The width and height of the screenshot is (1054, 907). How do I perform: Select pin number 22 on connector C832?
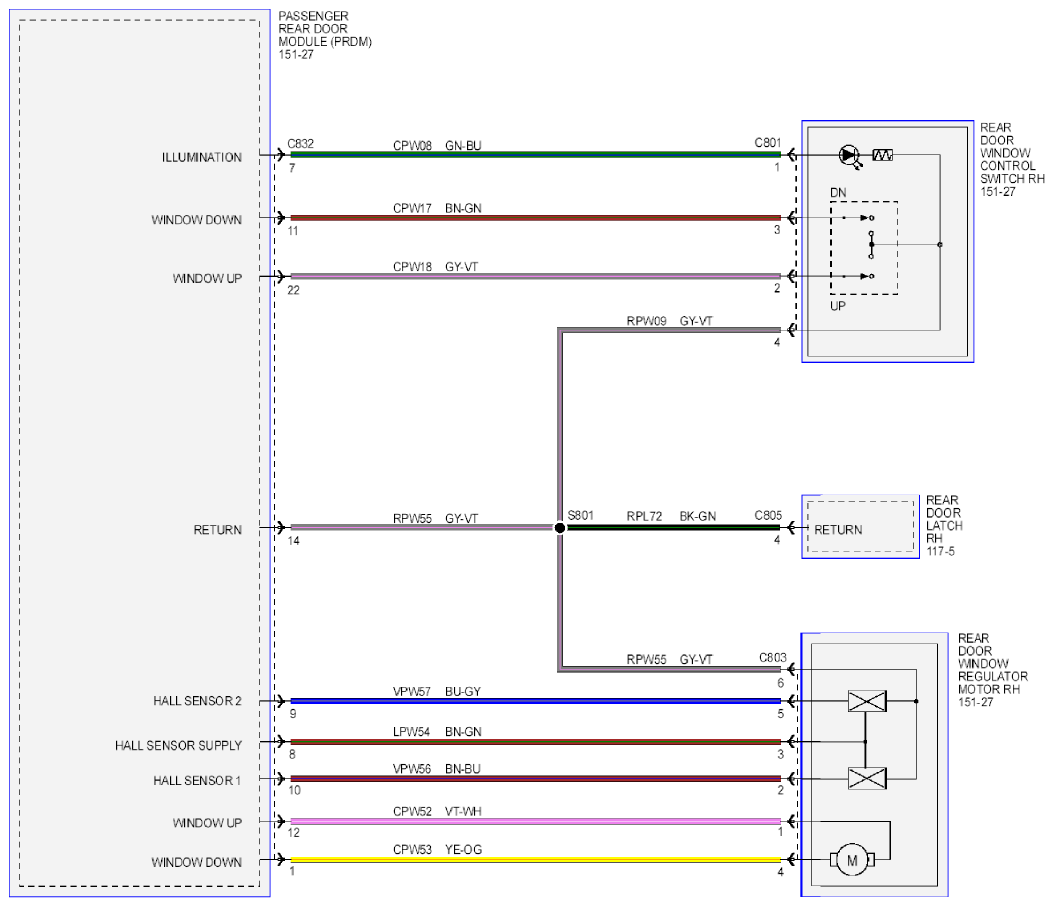[294, 290]
